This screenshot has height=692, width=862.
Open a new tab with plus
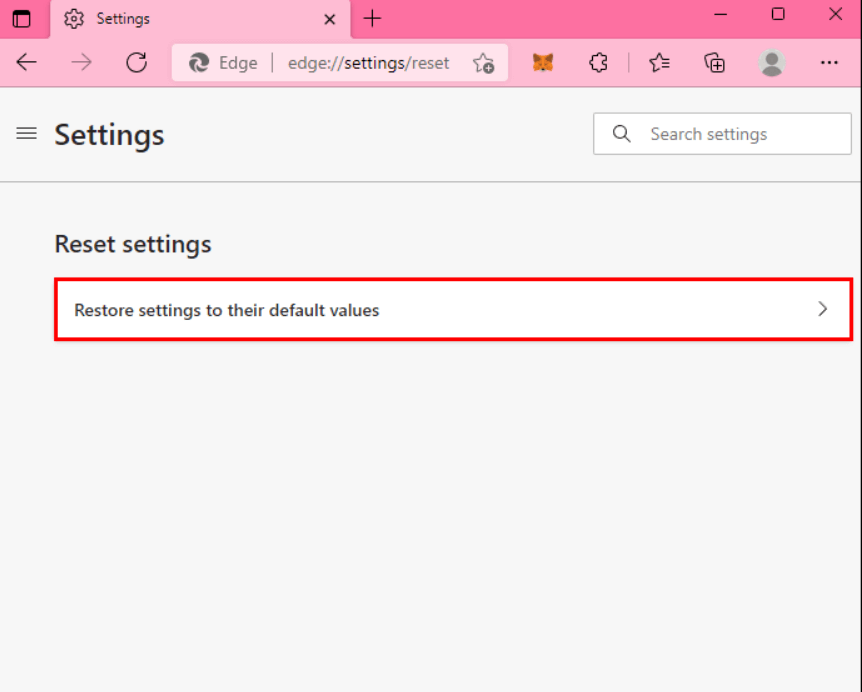click(x=372, y=19)
